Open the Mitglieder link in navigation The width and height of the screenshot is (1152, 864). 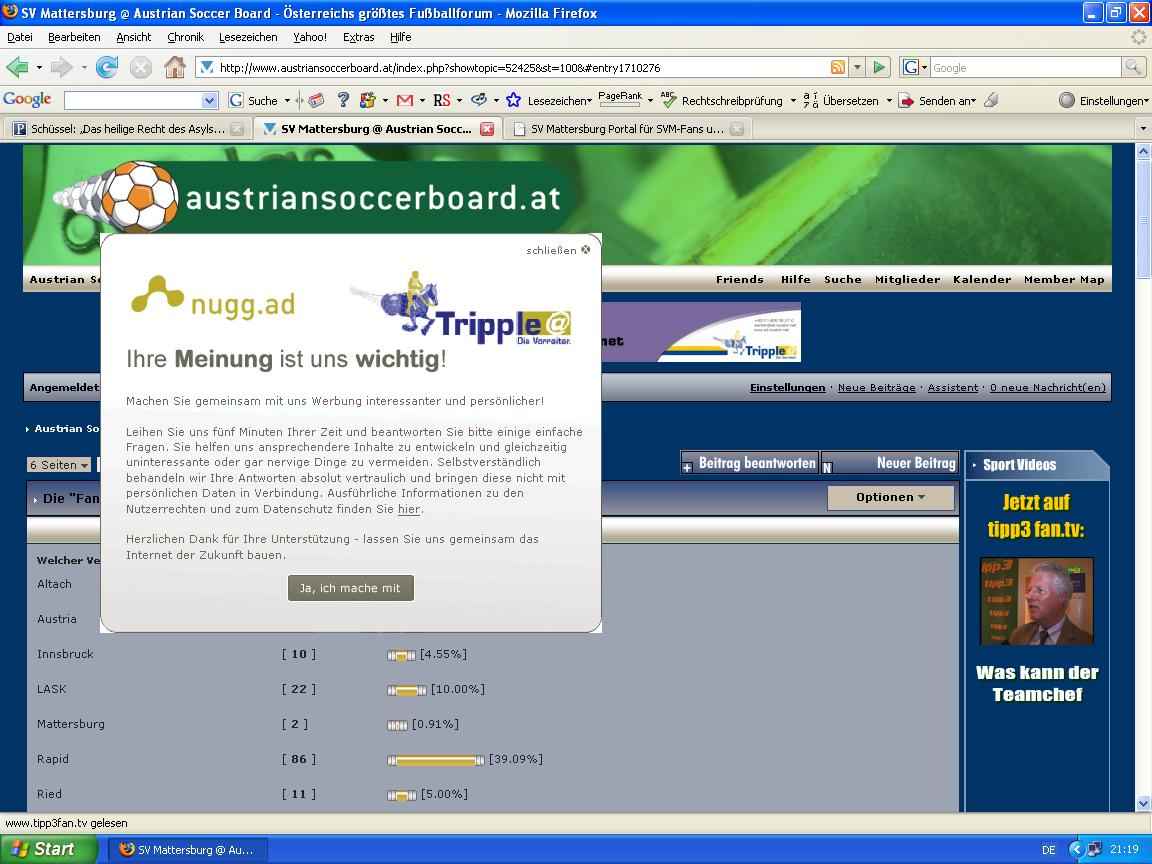pos(907,279)
